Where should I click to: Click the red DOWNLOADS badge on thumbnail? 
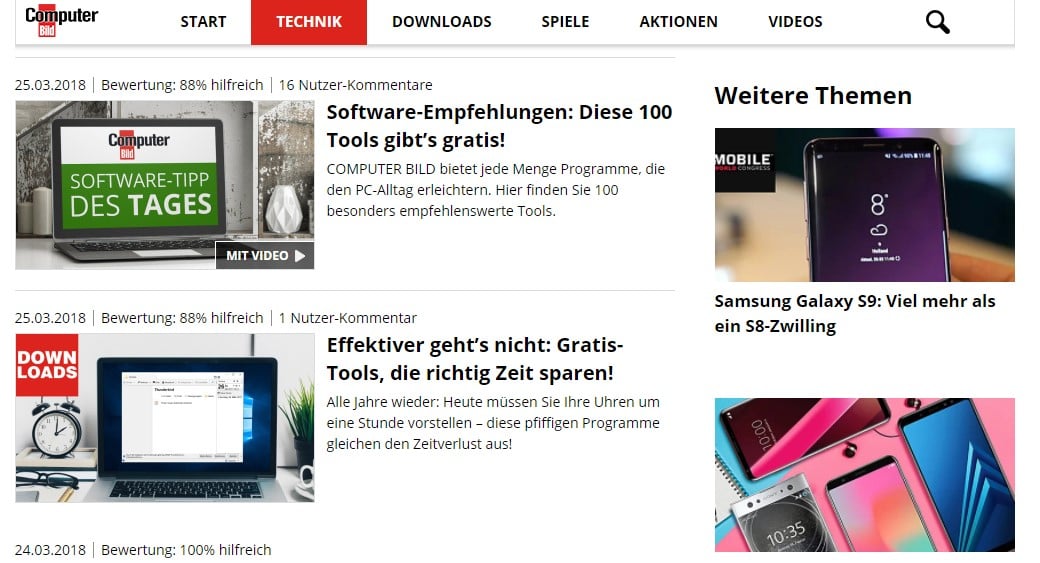(47, 365)
